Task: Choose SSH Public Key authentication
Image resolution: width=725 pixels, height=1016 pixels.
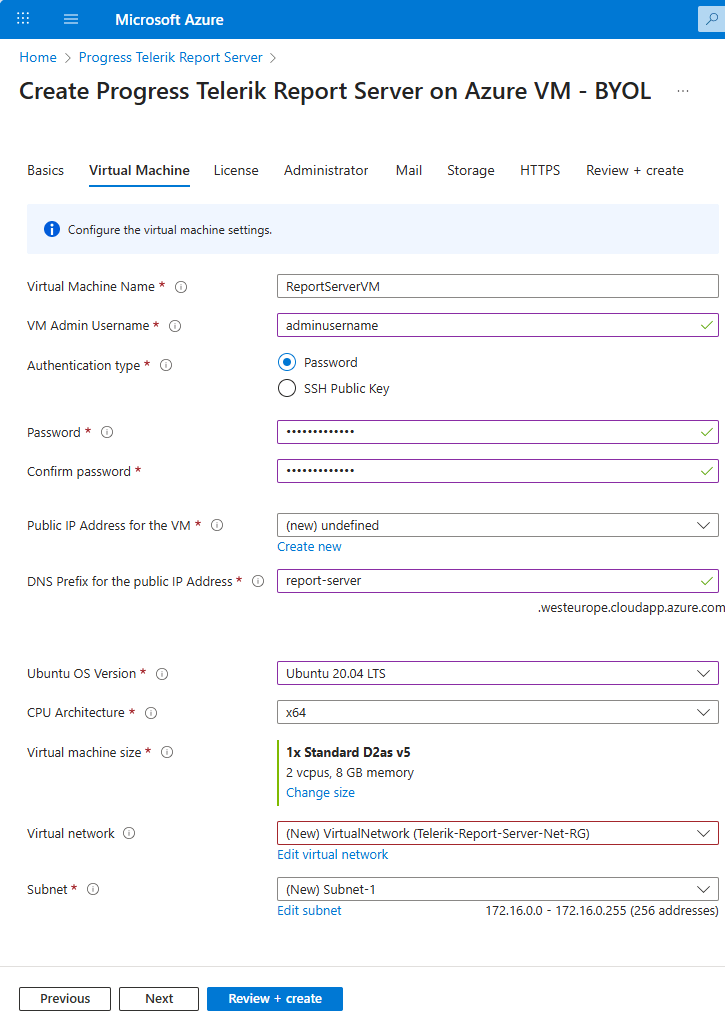Action: pyautogui.click(x=287, y=389)
